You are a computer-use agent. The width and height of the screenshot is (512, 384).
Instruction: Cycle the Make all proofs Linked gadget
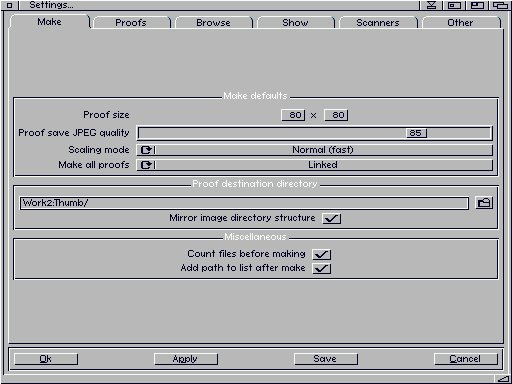(x=315, y=165)
